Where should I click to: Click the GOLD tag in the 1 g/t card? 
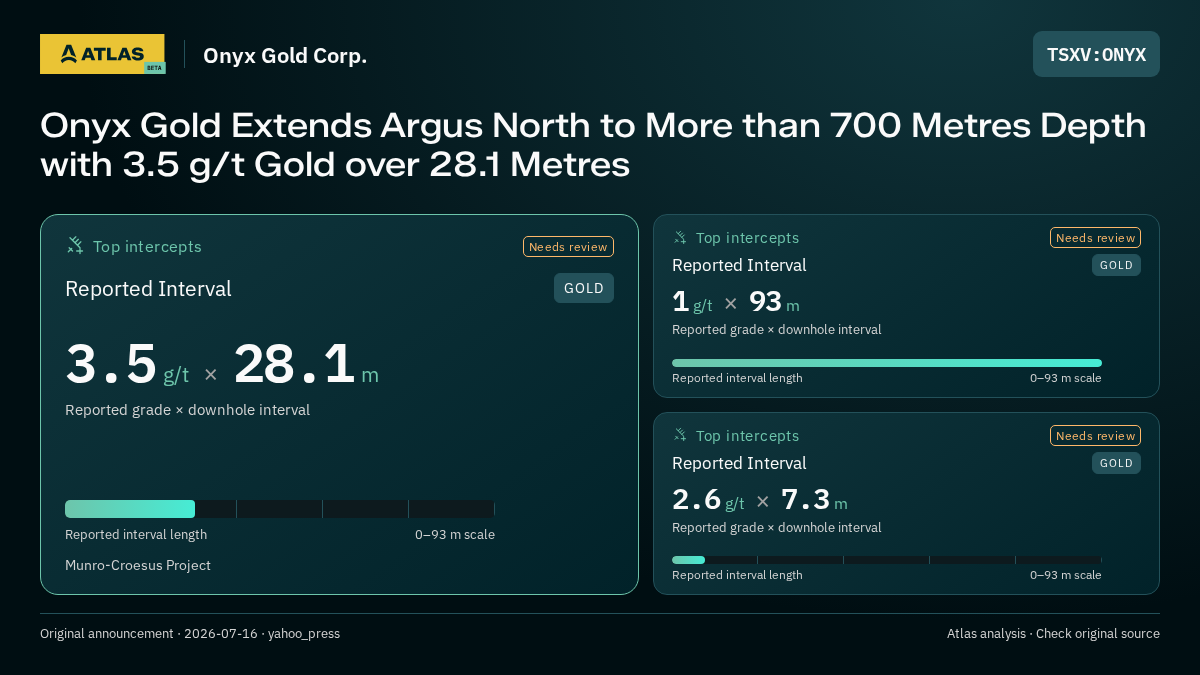tap(1116, 265)
